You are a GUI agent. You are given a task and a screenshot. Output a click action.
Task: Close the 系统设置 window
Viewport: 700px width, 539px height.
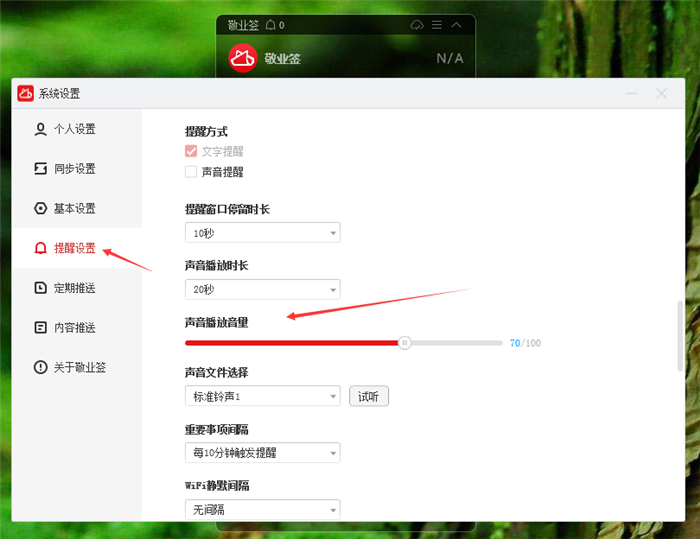662,93
